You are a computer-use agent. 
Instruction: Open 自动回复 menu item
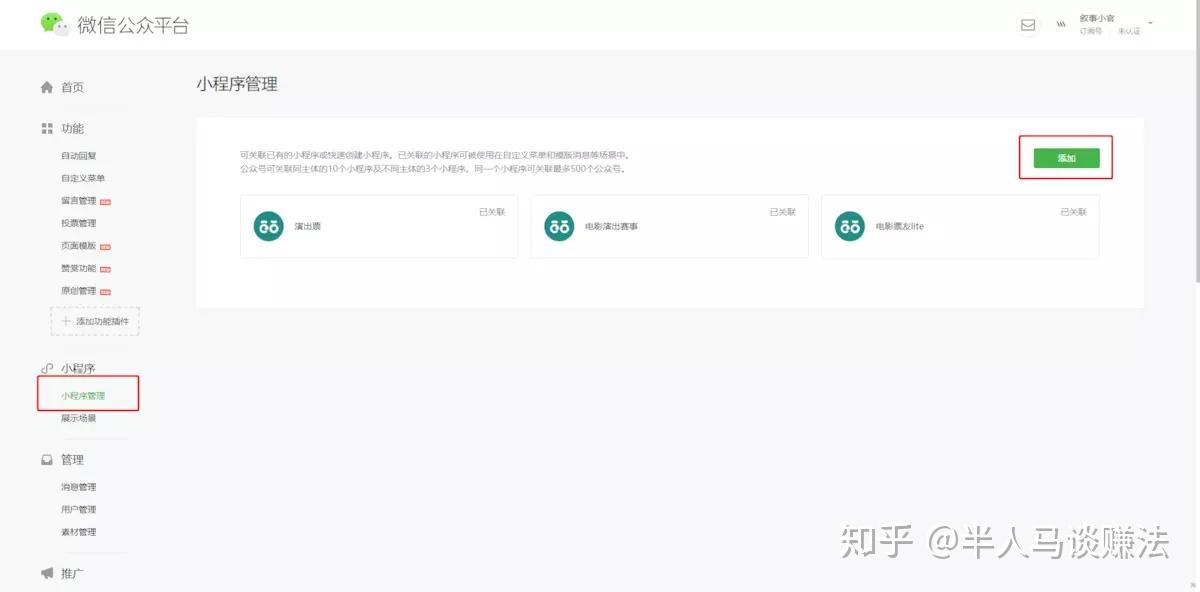(x=79, y=156)
